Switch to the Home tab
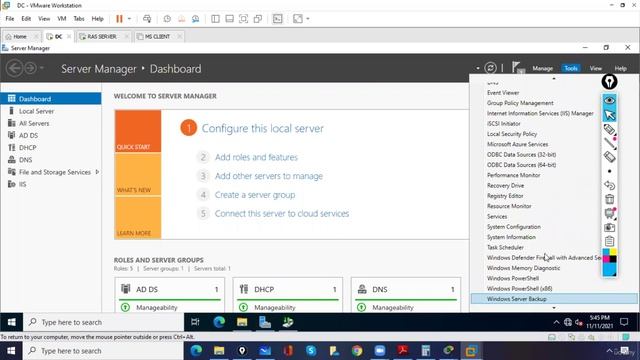The image size is (640, 360). click(20, 36)
